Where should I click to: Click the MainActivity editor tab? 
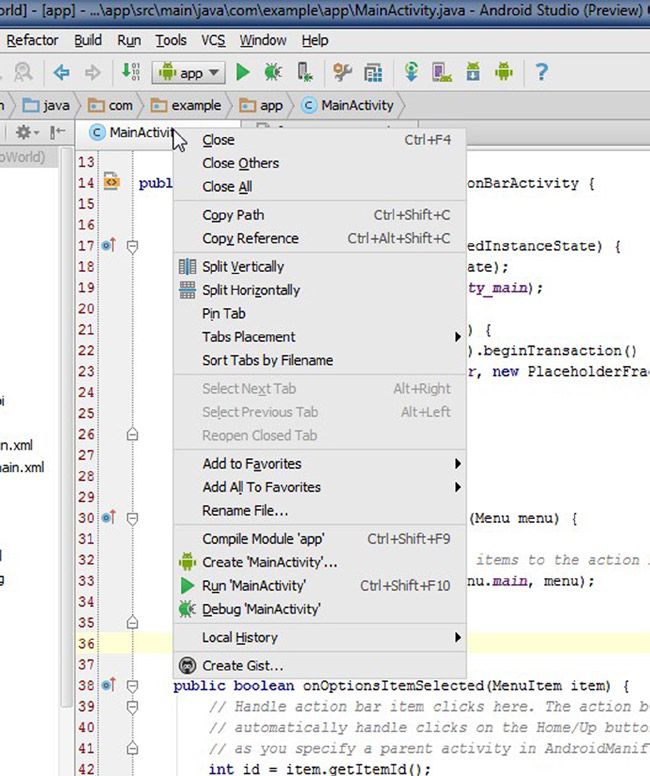click(131, 133)
